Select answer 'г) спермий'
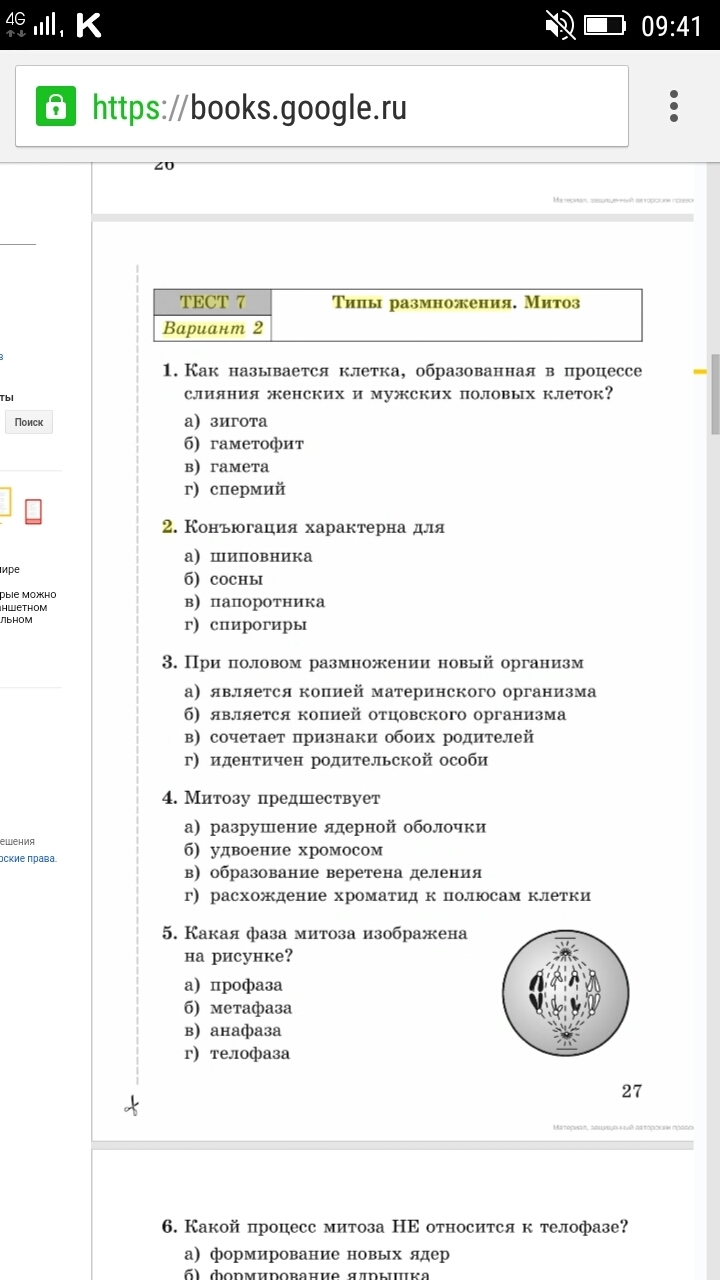Image resolution: width=720 pixels, height=1280 pixels. (235, 490)
